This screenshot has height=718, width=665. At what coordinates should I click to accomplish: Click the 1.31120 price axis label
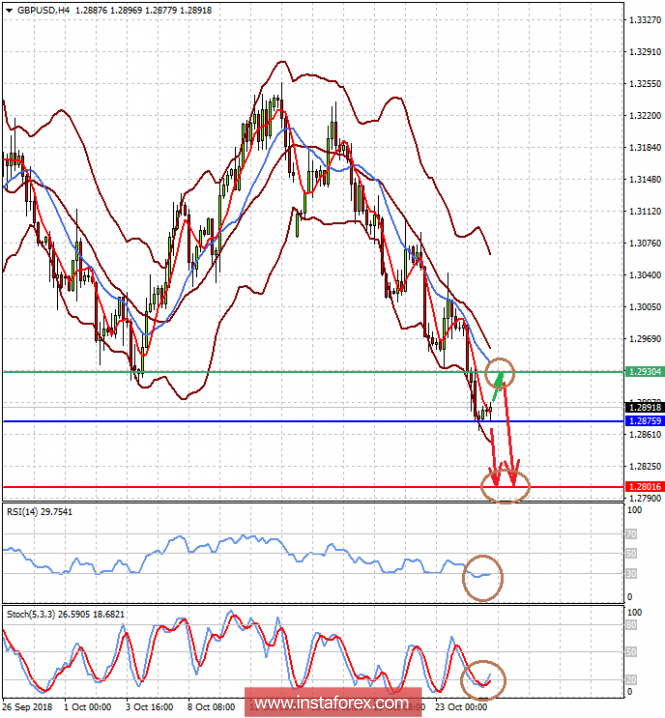[645, 212]
